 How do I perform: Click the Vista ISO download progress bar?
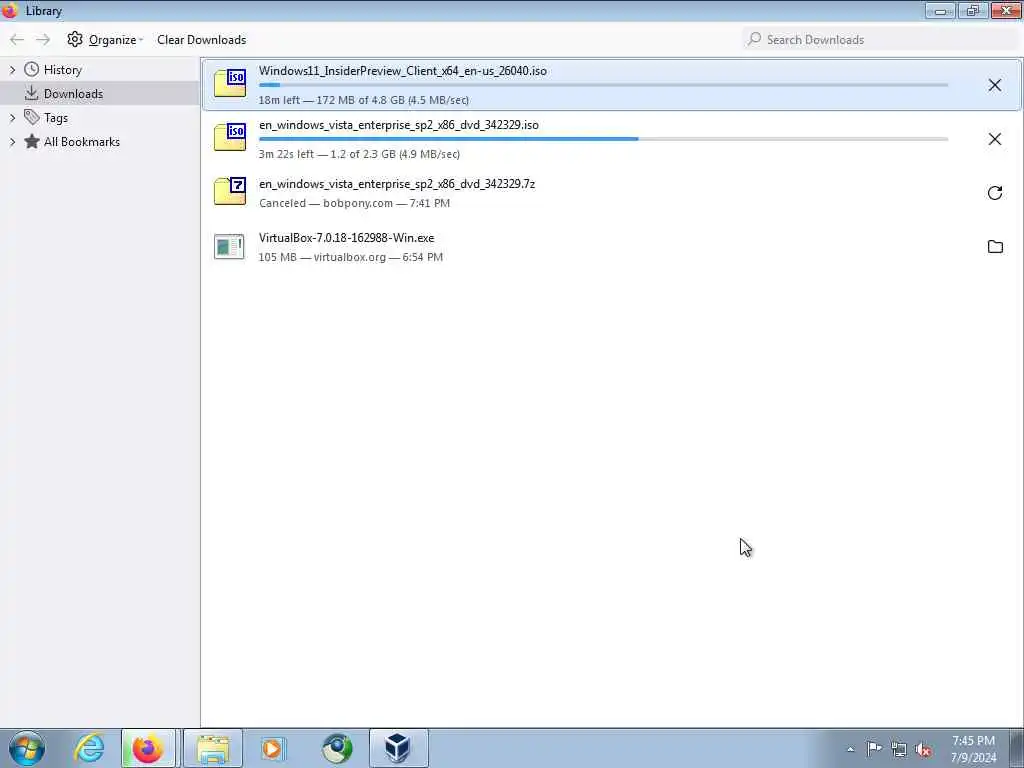pos(603,139)
